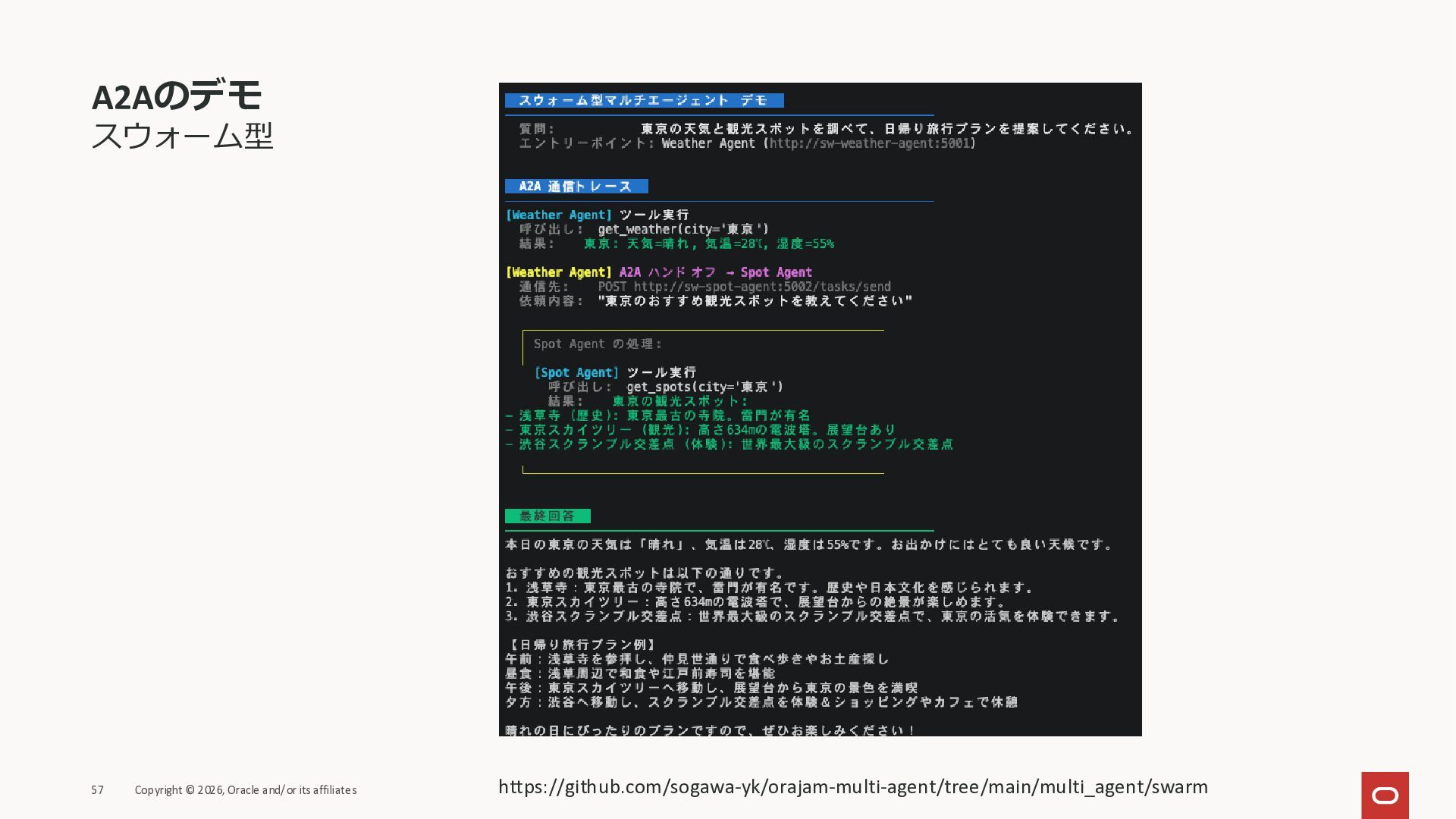Click the [Spot Agent] ツール実行 line

point(615,372)
